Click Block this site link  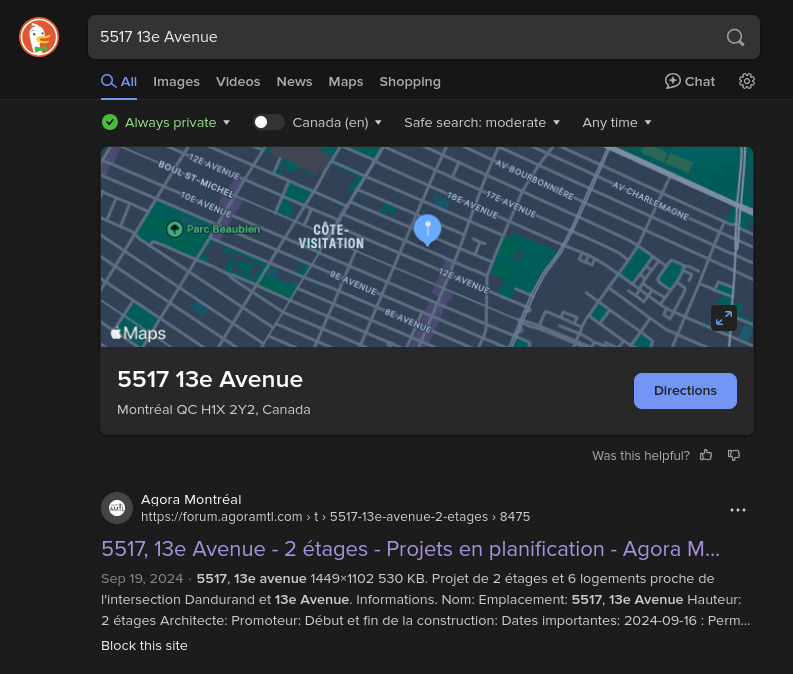click(x=144, y=646)
